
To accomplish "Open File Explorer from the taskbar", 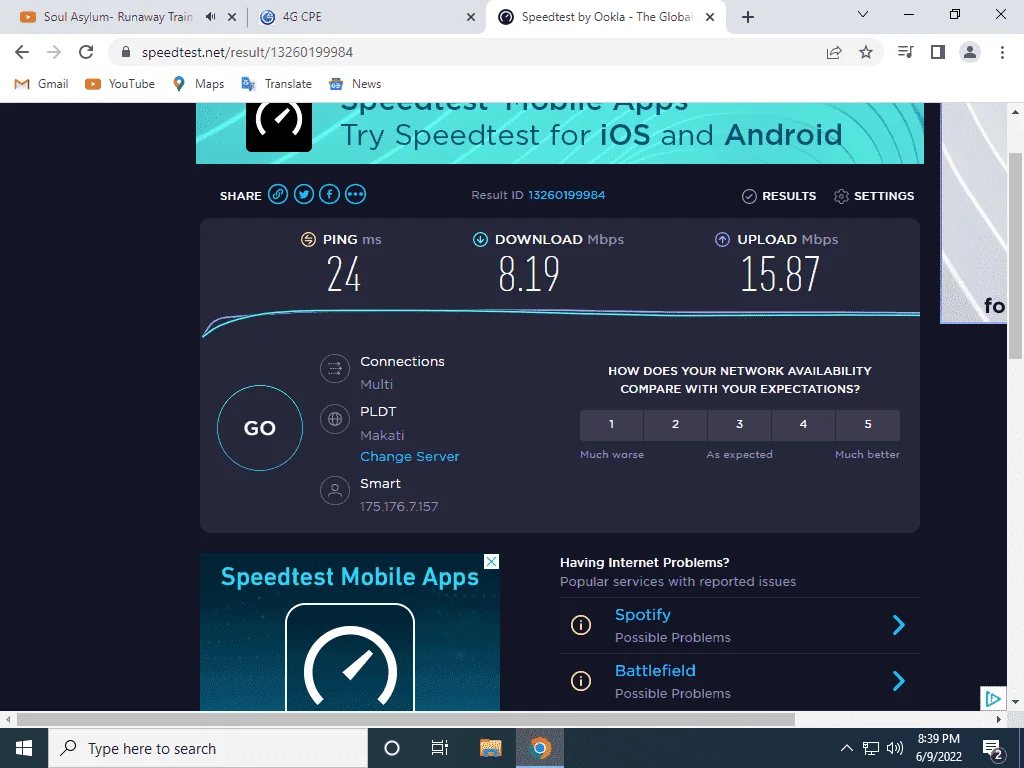I will (490, 748).
